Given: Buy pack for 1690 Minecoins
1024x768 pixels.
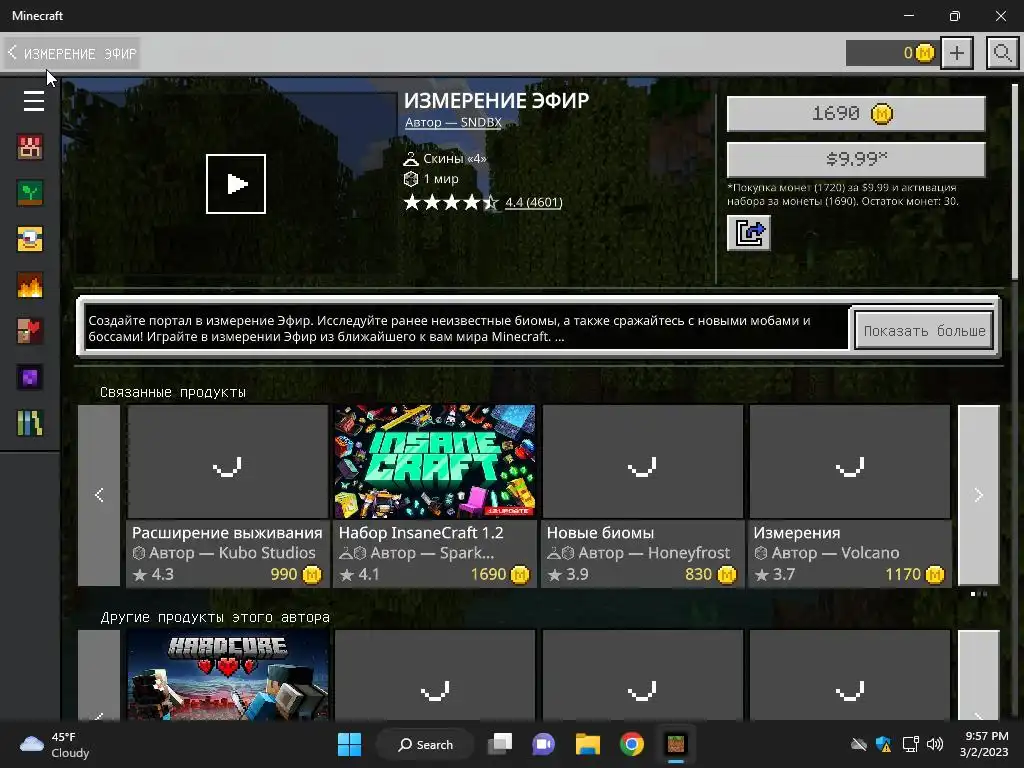Looking at the screenshot, I should (856, 114).
